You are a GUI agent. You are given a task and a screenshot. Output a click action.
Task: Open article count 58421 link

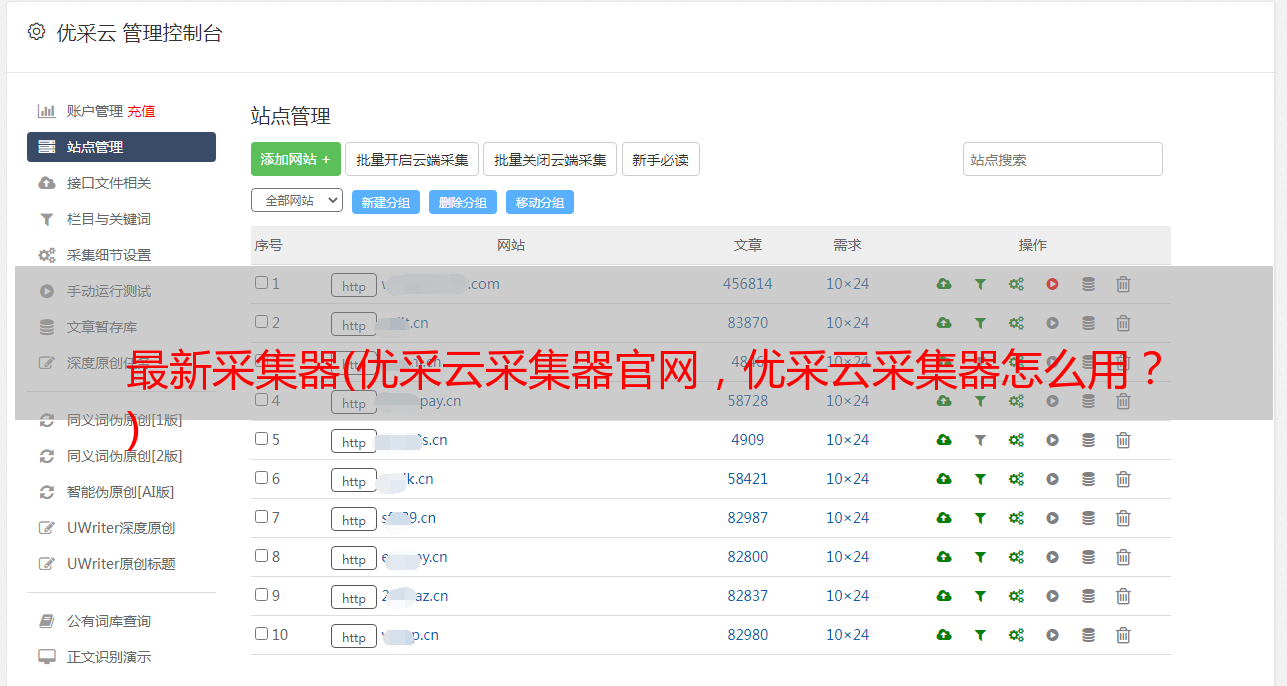[748, 479]
